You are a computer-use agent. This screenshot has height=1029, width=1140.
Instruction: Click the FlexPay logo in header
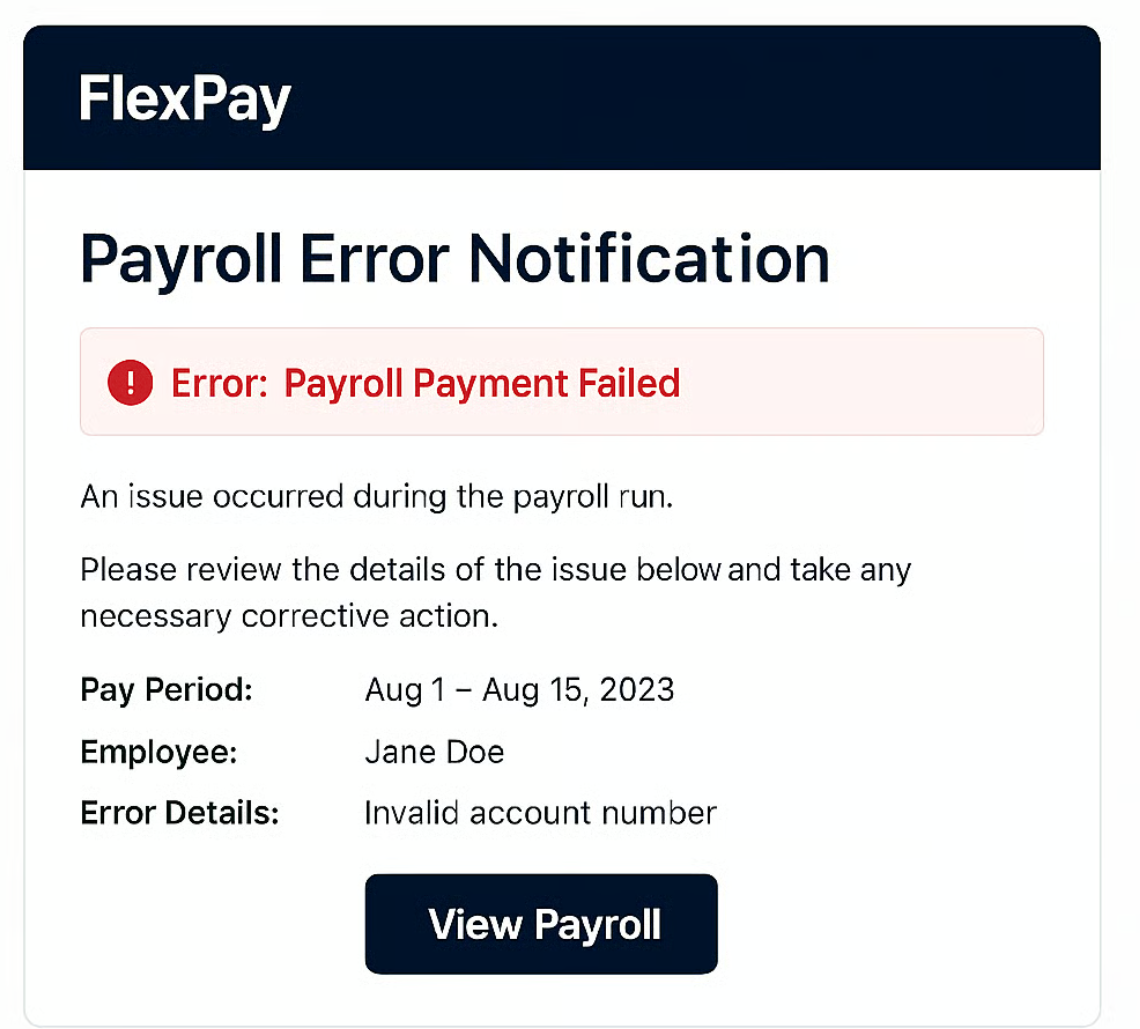point(185,100)
